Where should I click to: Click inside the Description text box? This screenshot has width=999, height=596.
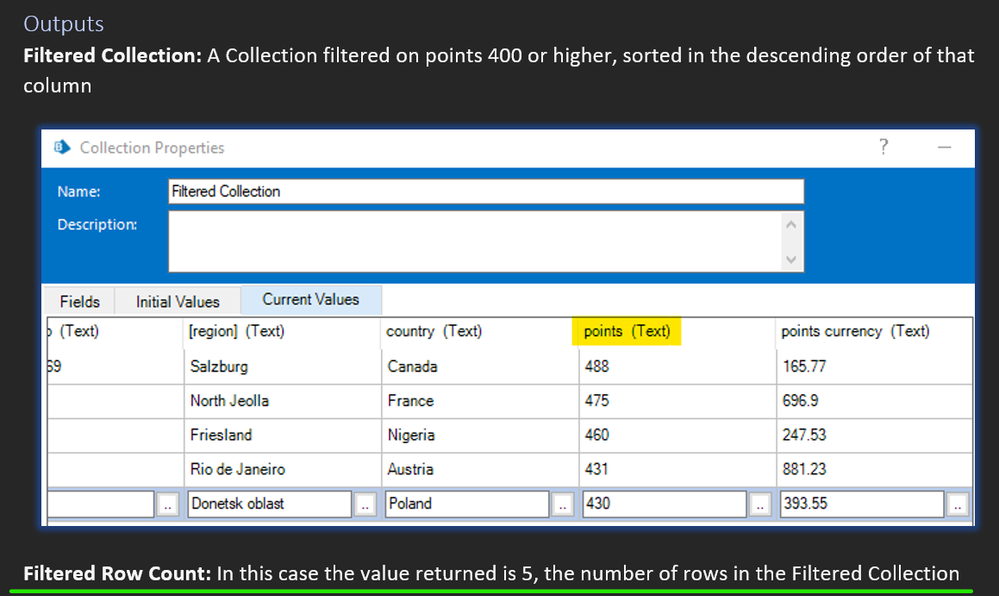[x=474, y=241]
